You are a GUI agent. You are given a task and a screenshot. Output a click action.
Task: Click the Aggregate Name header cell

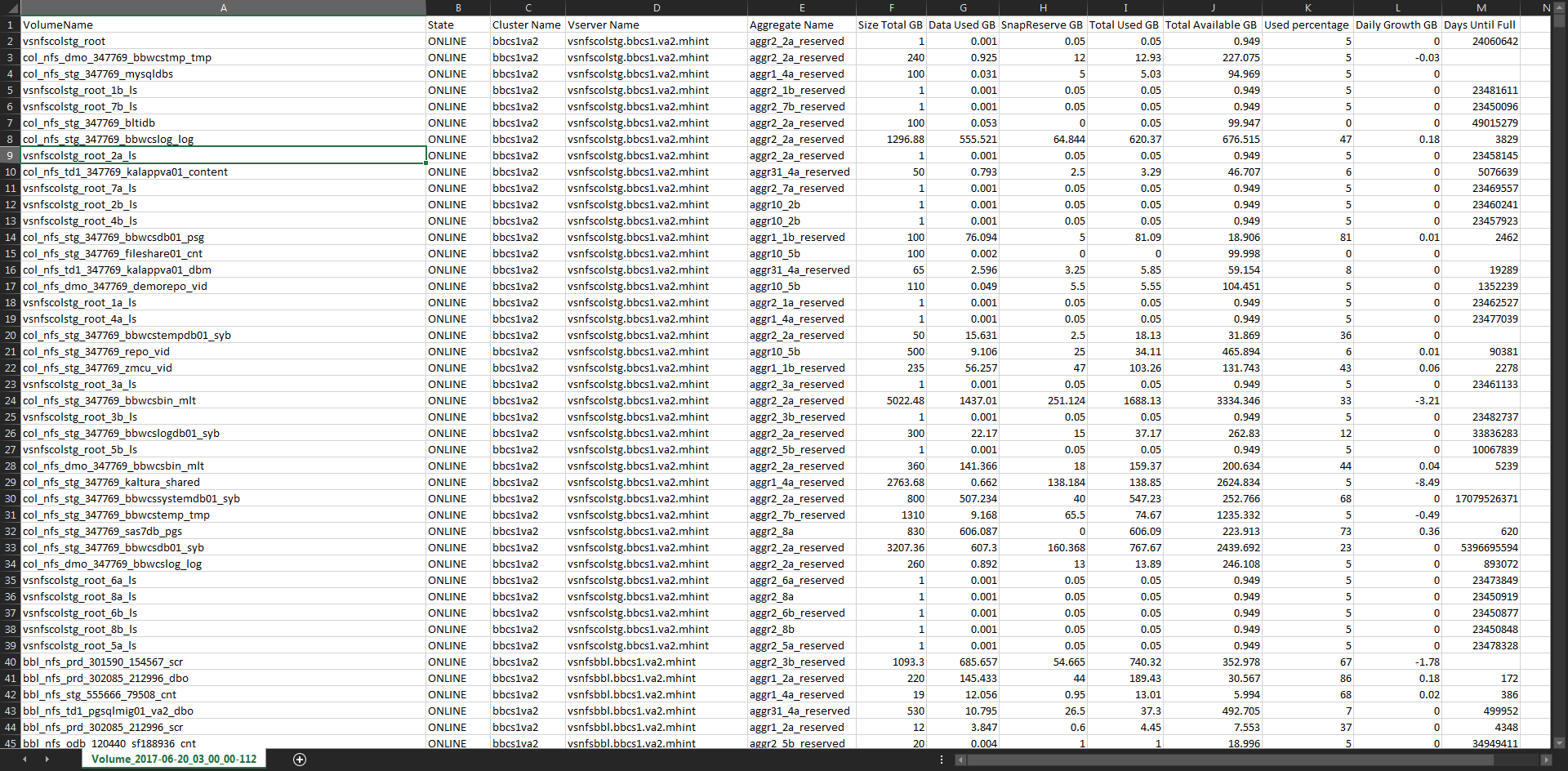(x=802, y=25)
